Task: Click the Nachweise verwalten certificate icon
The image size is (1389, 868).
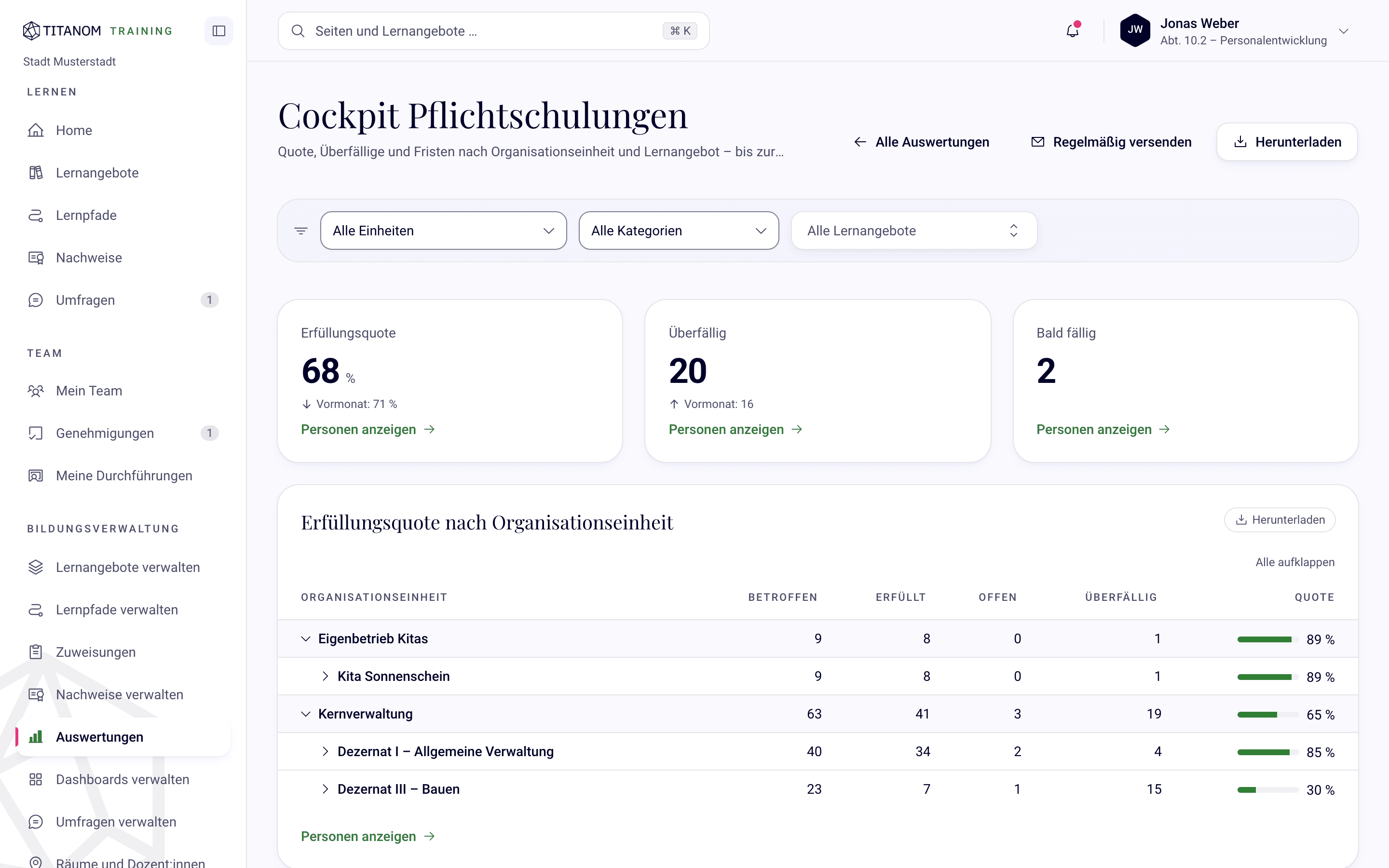Action: click(x=36, y=694)
